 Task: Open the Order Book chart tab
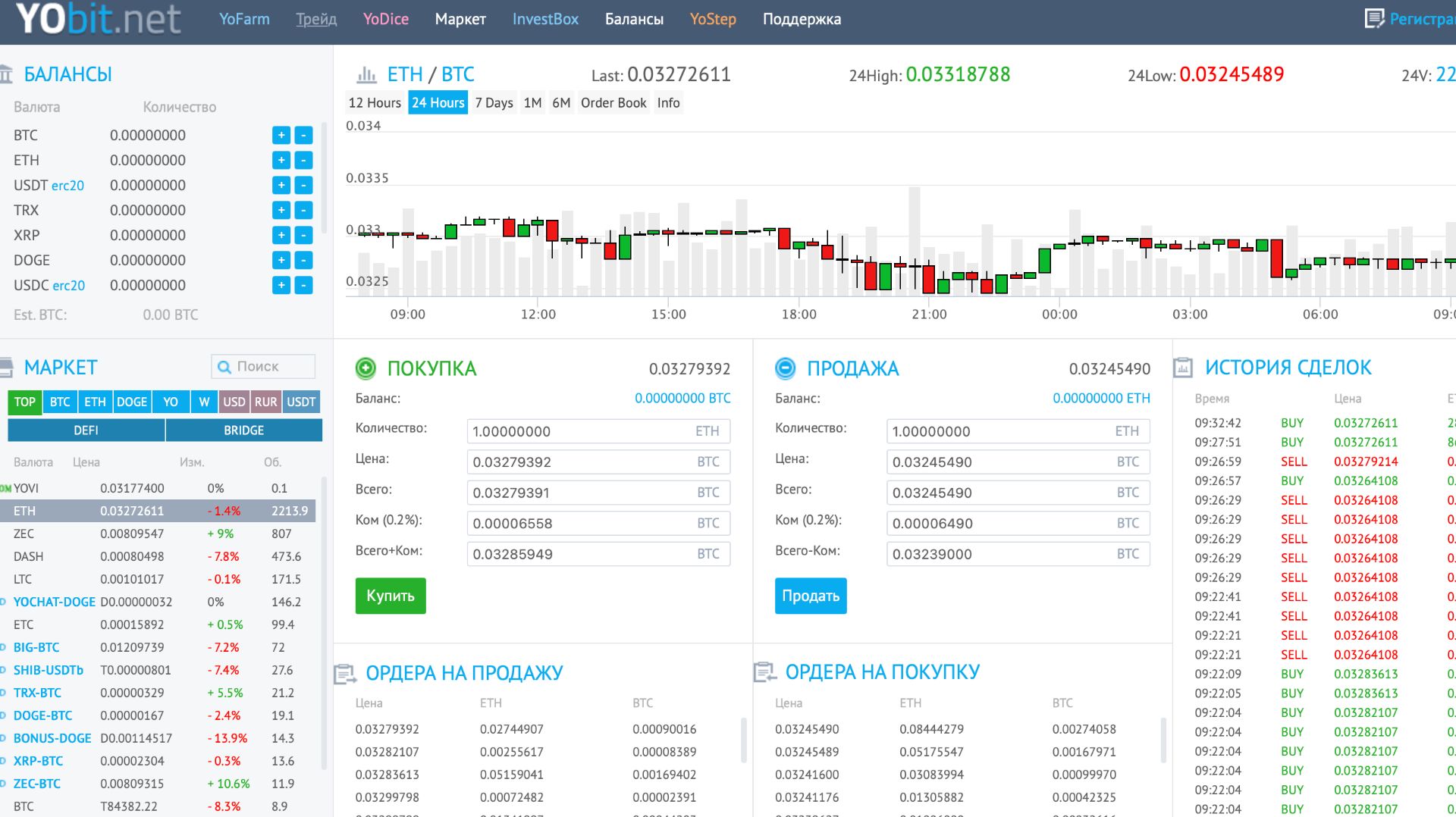click(x=613, y=102)
